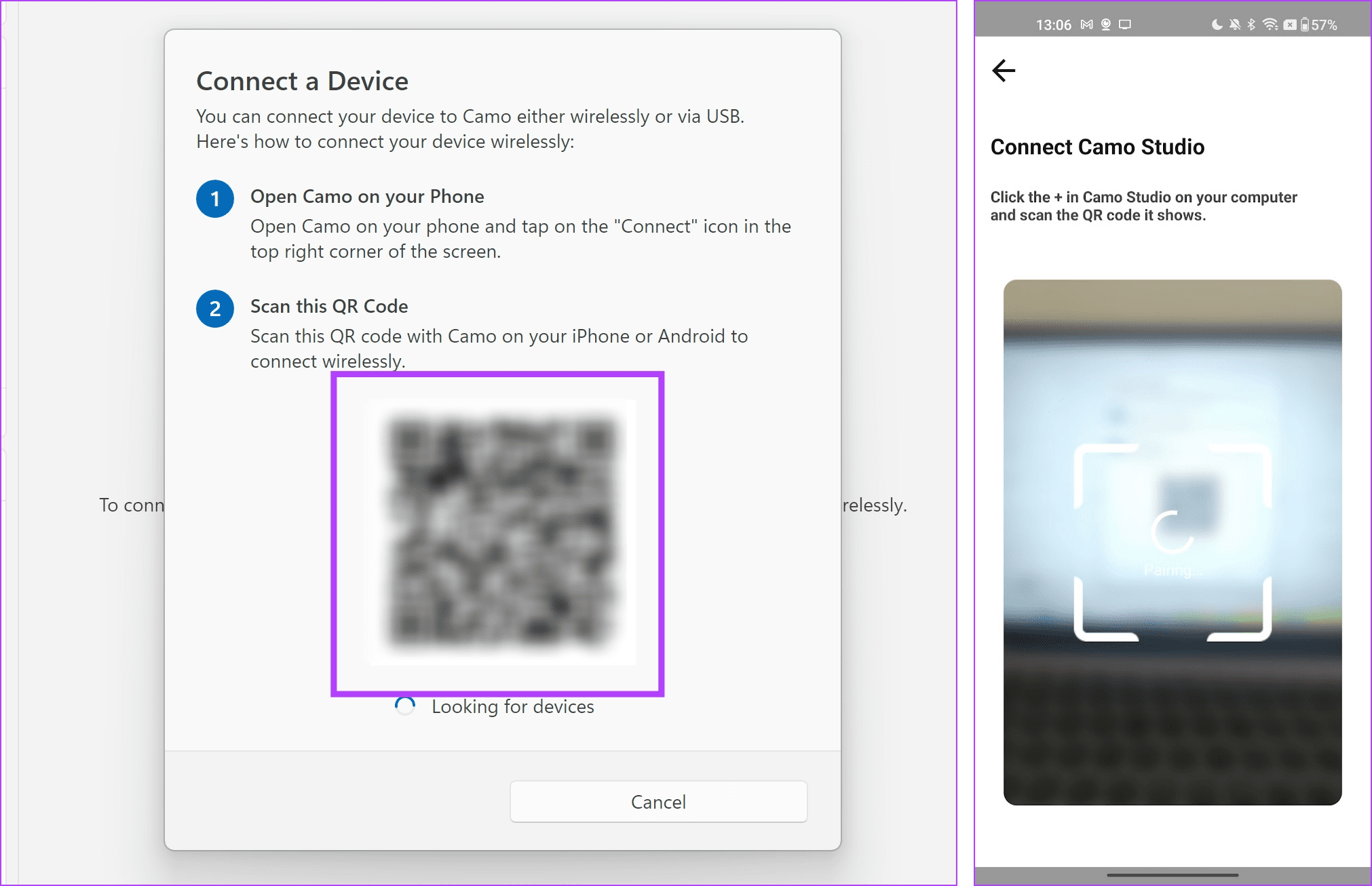Tap the 57% battery indicator on phone
The width and height of the screenshot is (1372, 886).
pos(1318,25)
